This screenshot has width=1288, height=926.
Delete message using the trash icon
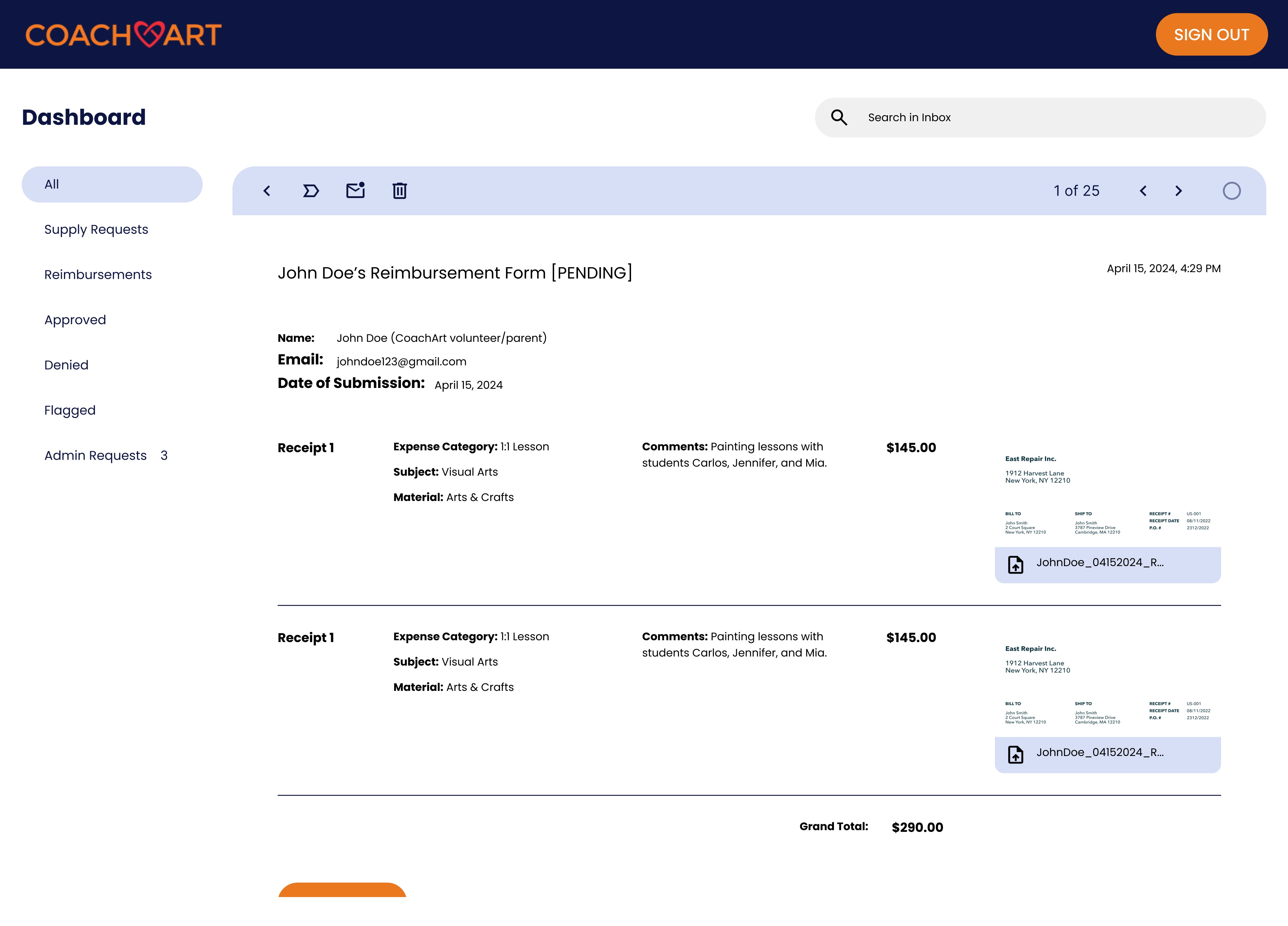[x=400, y=191]
